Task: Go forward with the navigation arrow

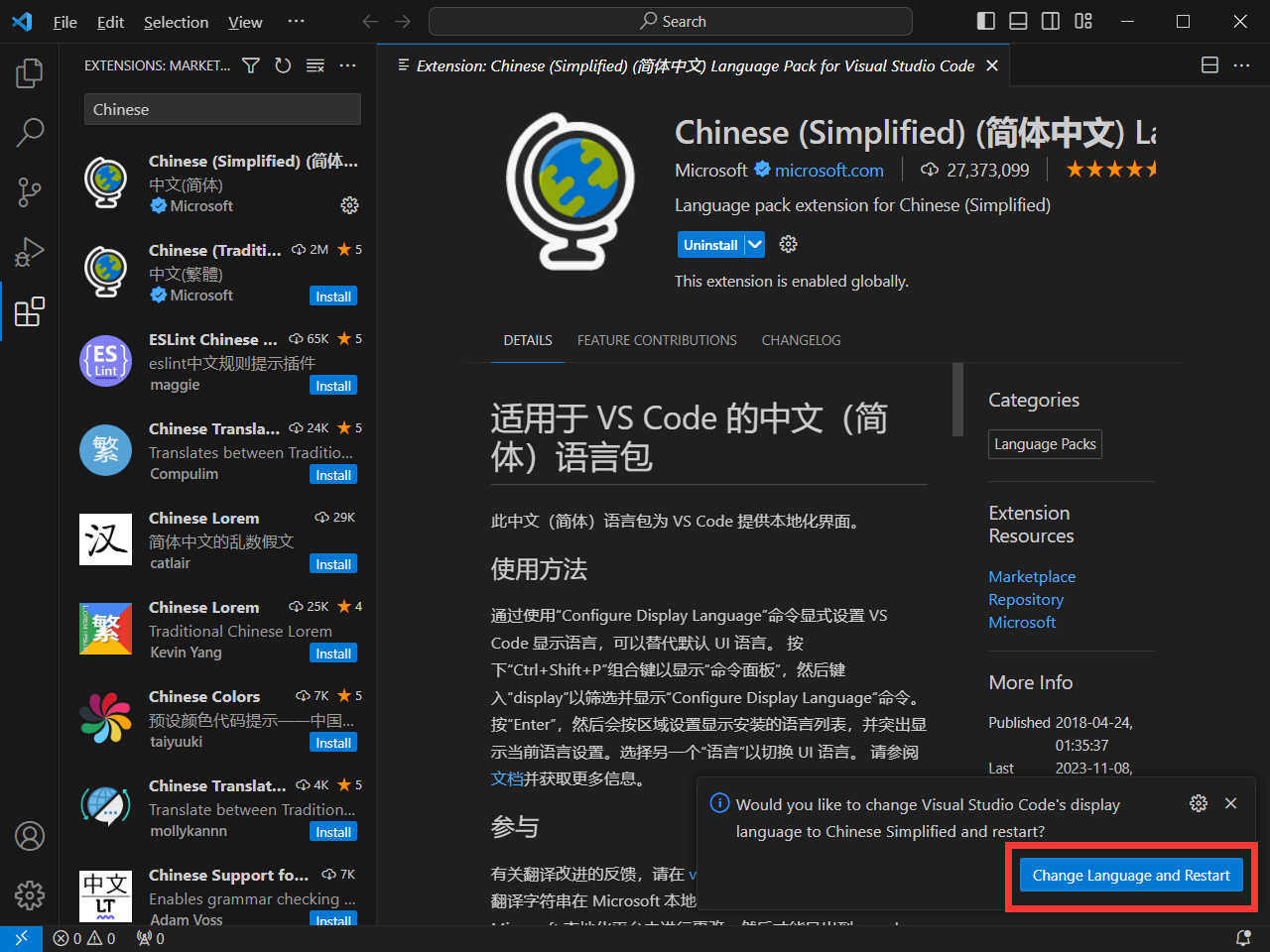Action: point(402,21)
